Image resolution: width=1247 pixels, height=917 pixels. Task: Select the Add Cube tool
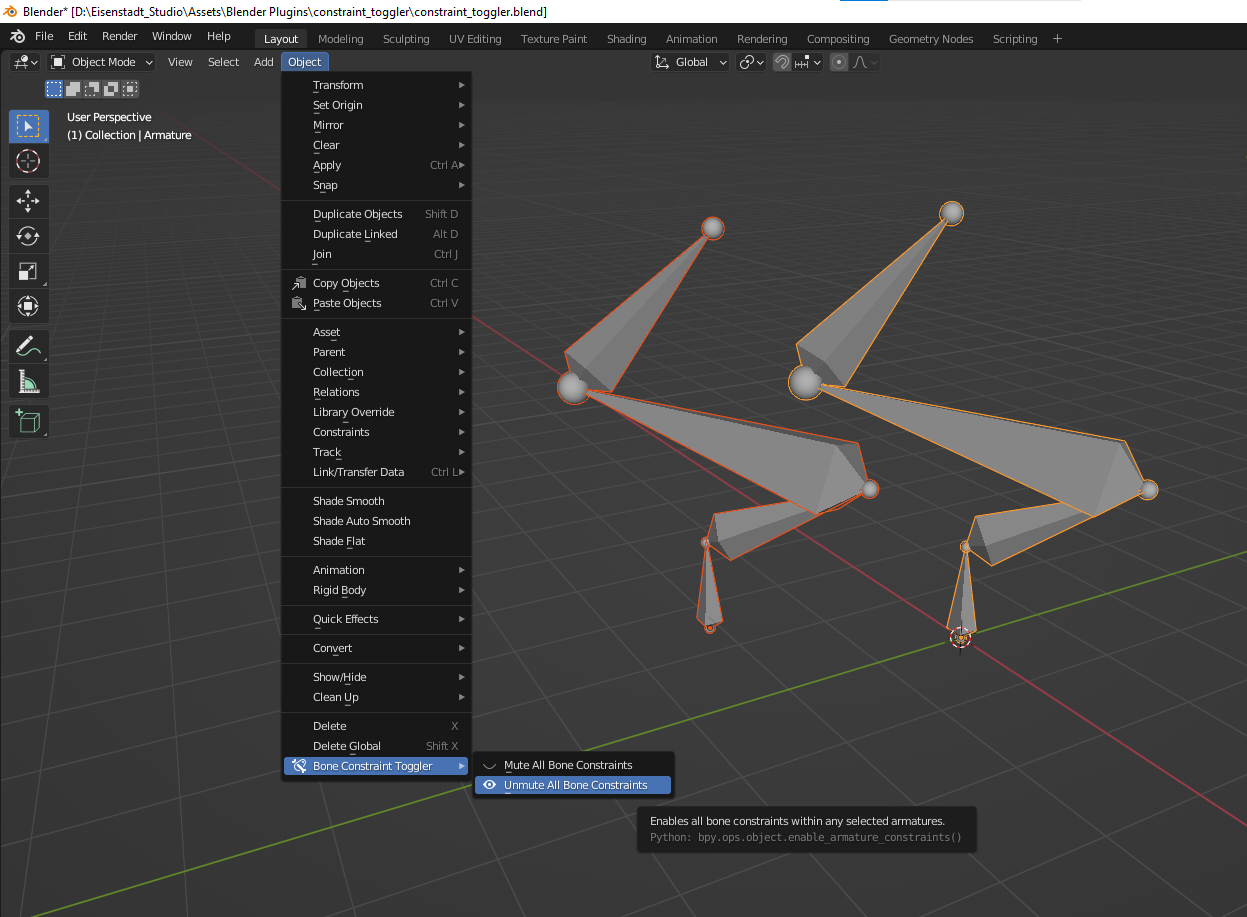point(28,421)
